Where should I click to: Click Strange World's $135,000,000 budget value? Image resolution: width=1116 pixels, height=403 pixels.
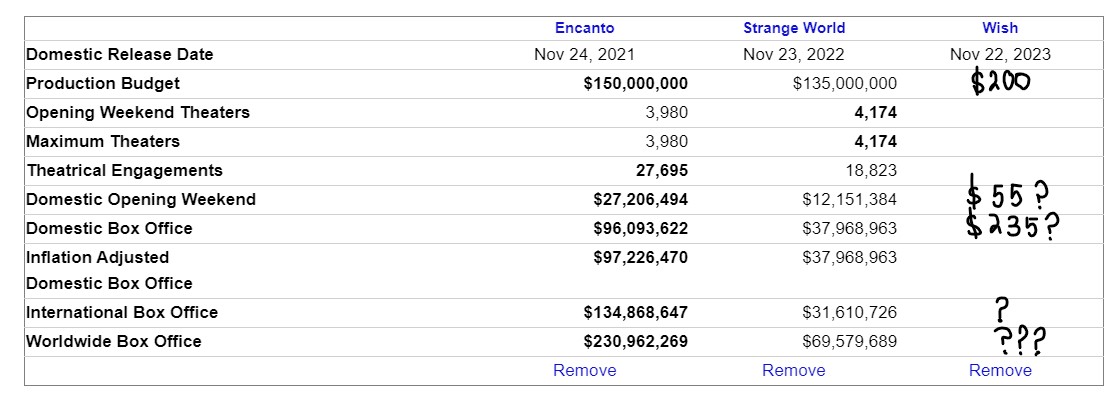(845, 84)
